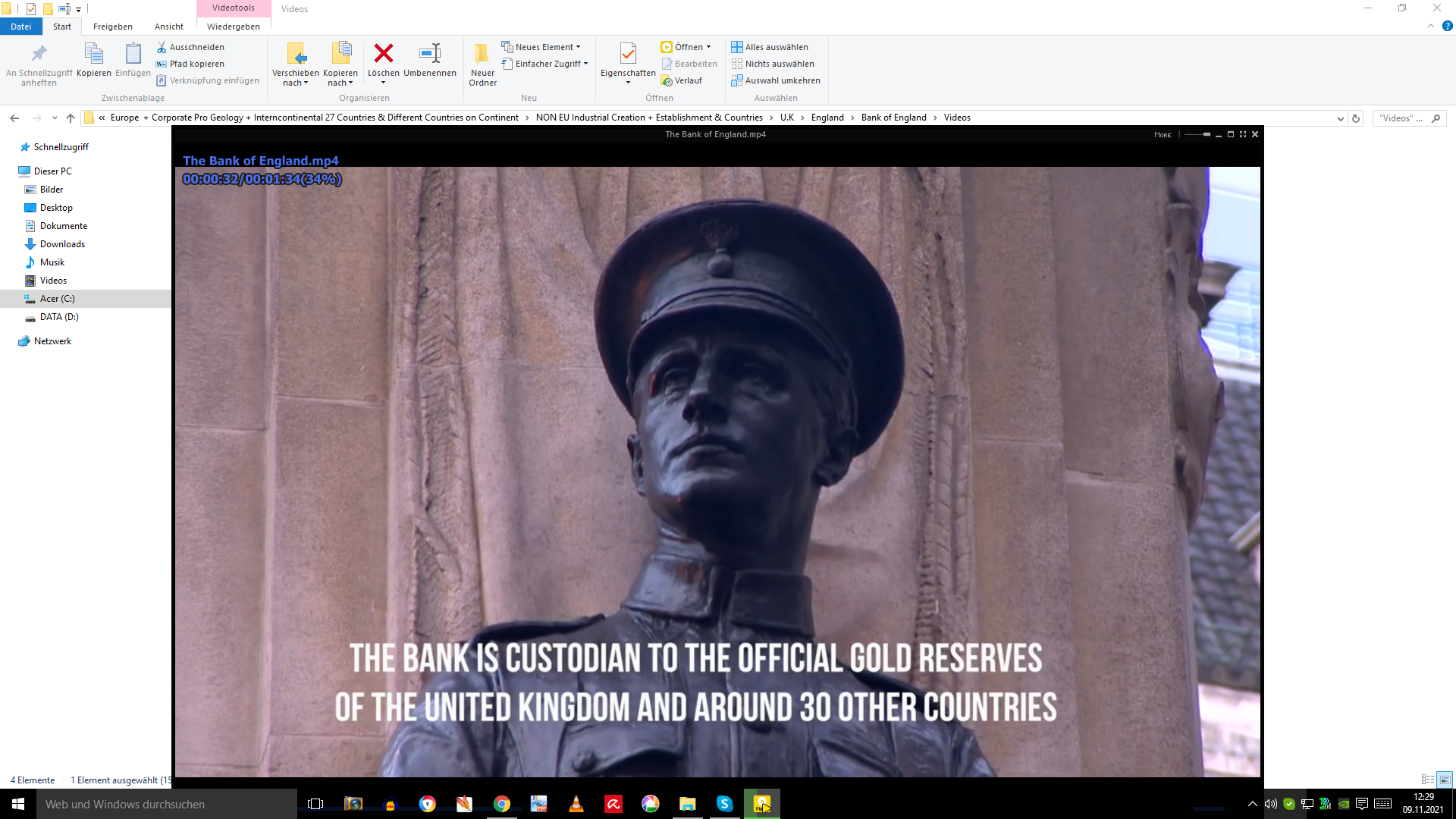Open Kopieren nach dropdown
The image size is (1456, 819).
tap(340, 64)
